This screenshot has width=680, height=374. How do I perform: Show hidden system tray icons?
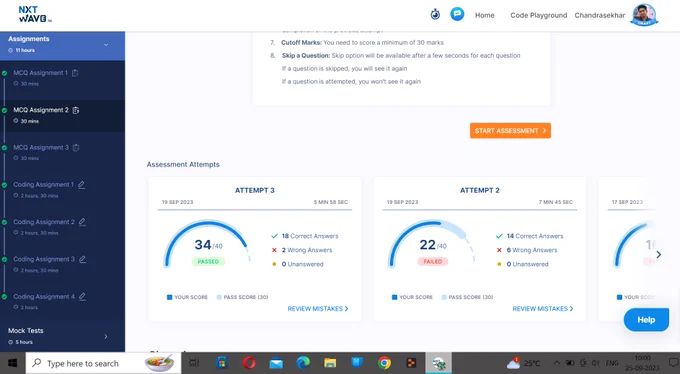coord(556,363)
